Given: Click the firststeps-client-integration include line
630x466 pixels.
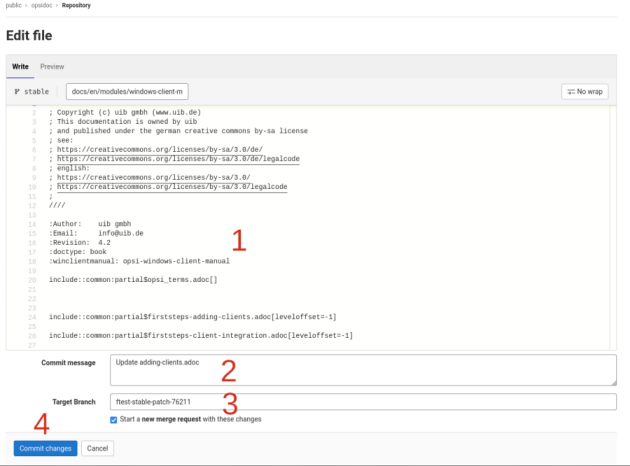Looking at the screenshot, I should coord(200,335).
